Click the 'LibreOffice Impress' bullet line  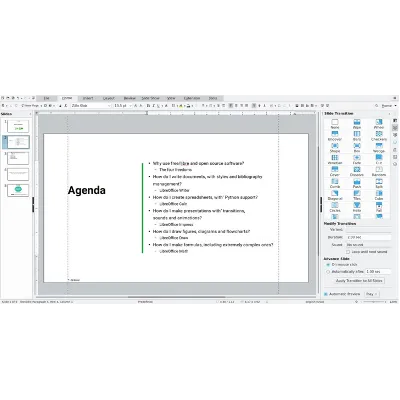click(x=176, y=224)
